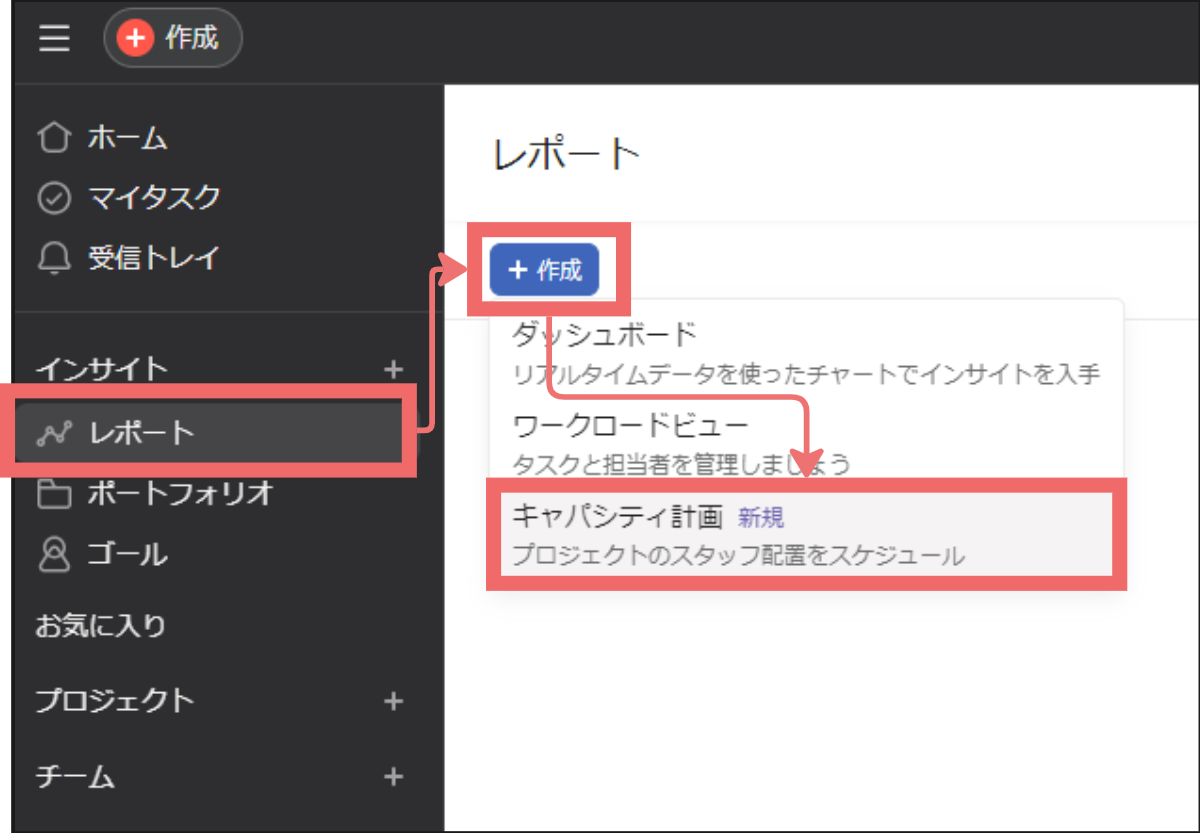Click the レポート page heading

[x=567, y=154]
